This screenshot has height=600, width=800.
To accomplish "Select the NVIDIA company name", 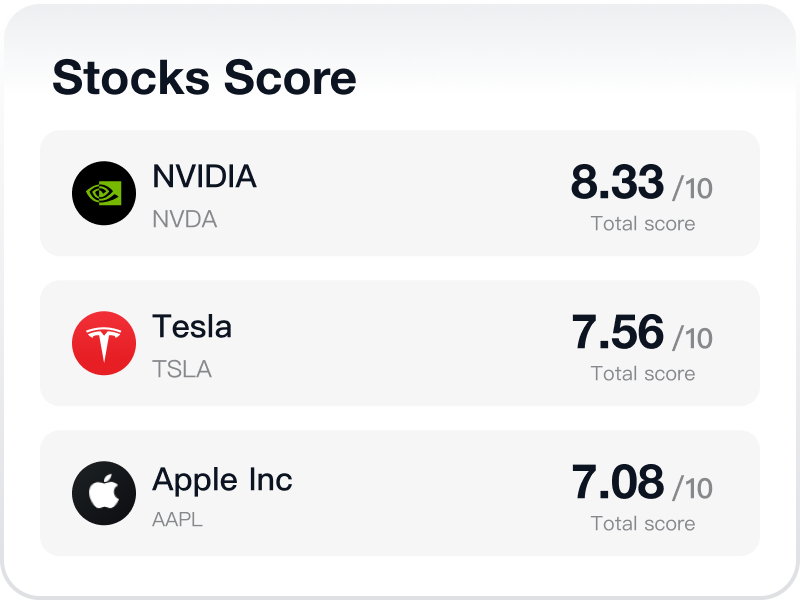I will point(204,177).
